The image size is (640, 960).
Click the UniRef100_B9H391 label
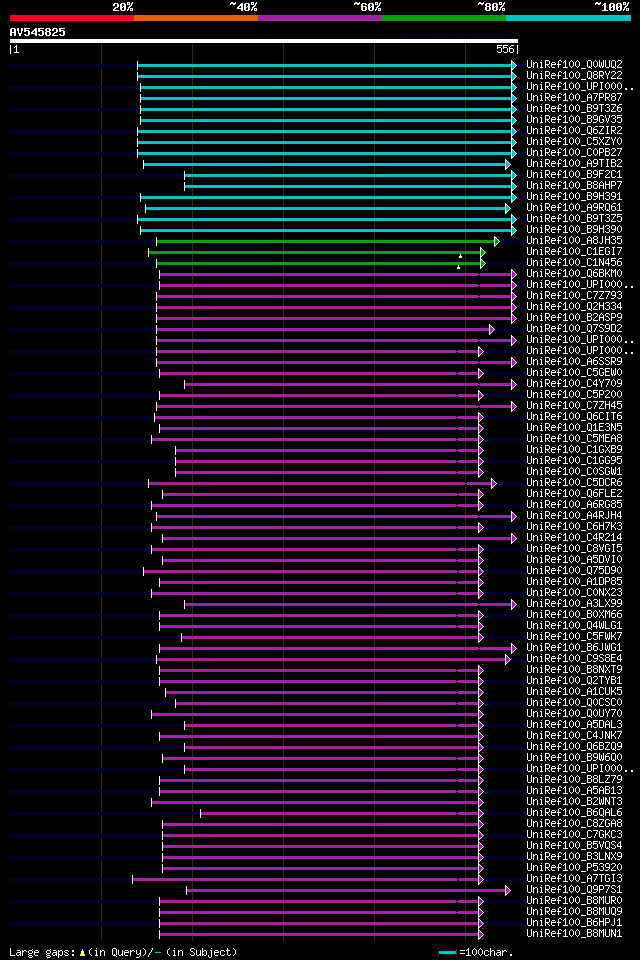[x=574, y=197]
